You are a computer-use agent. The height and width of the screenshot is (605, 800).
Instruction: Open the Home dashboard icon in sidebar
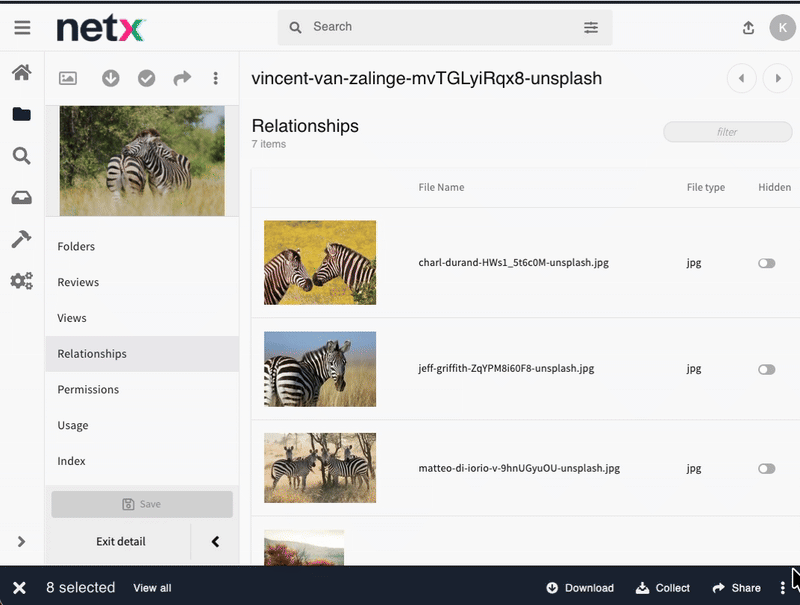[21, 73]
